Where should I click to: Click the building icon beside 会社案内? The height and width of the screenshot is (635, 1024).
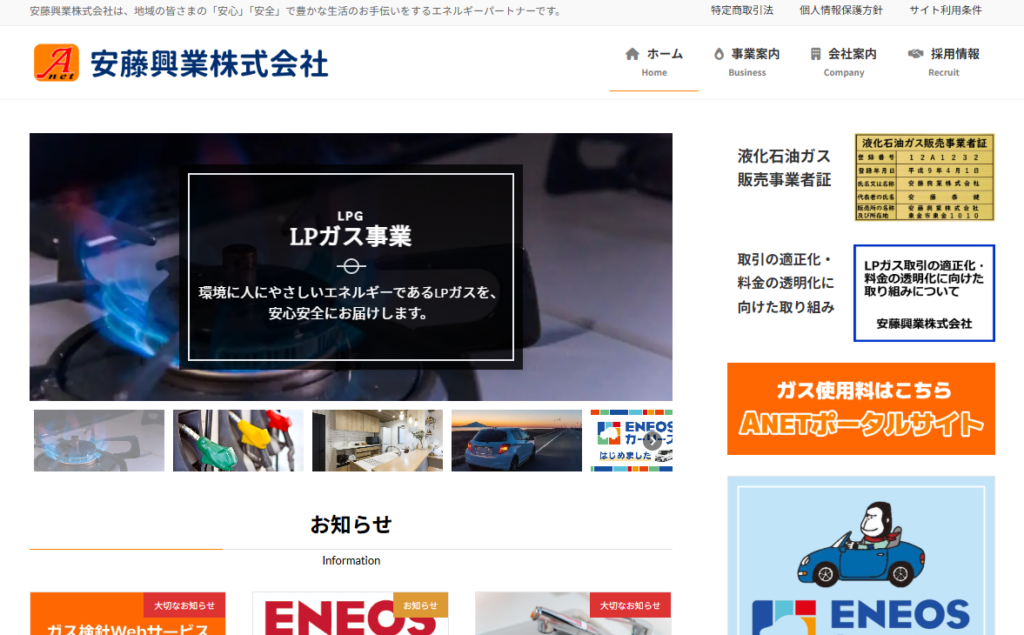point(815,54)
